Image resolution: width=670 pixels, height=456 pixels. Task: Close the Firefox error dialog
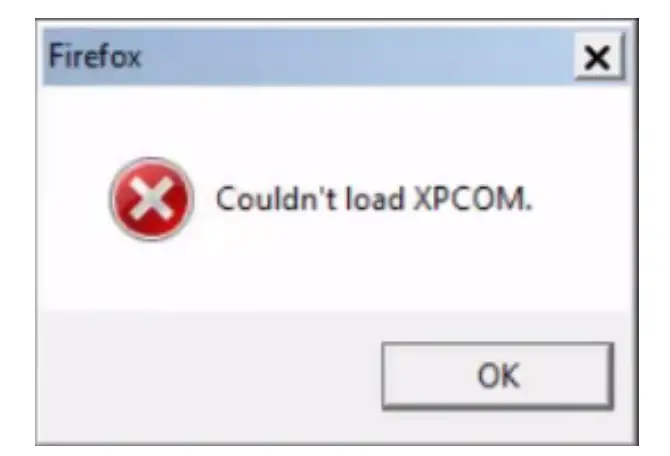pos(599,57)
